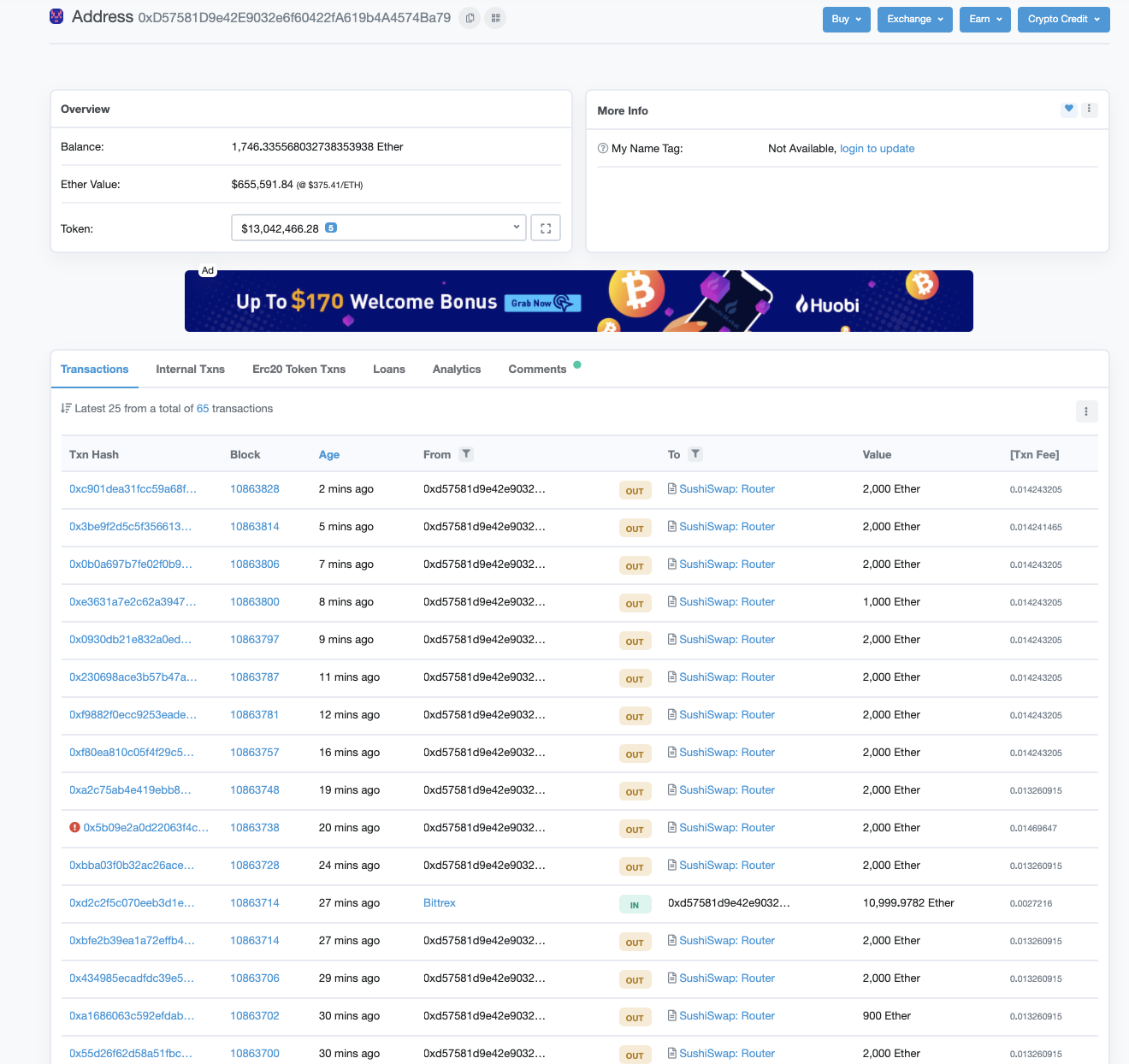
Task: Open the From column filter icon
Action: coord(466,454)
